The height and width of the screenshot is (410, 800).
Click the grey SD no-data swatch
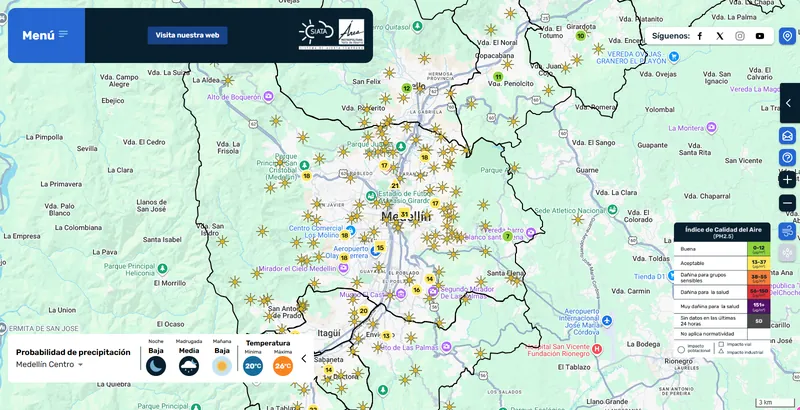click(758, 321)
